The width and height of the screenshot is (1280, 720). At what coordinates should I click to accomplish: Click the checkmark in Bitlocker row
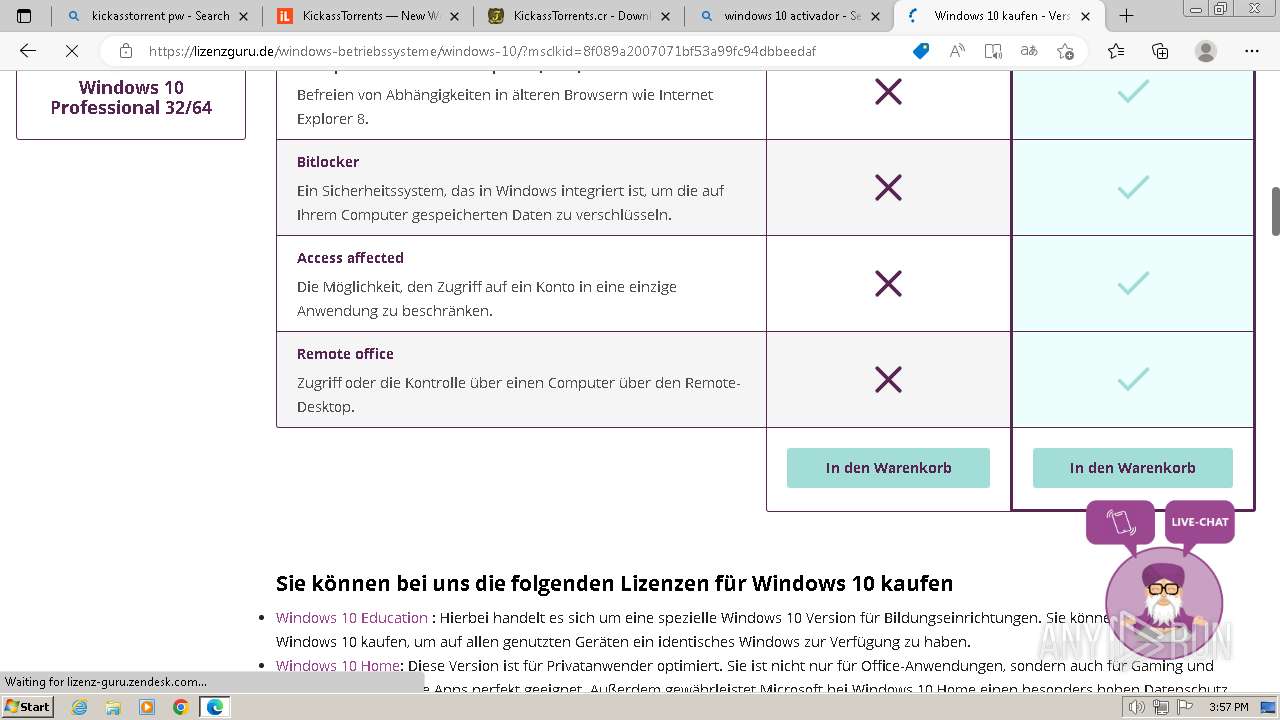1133,188
